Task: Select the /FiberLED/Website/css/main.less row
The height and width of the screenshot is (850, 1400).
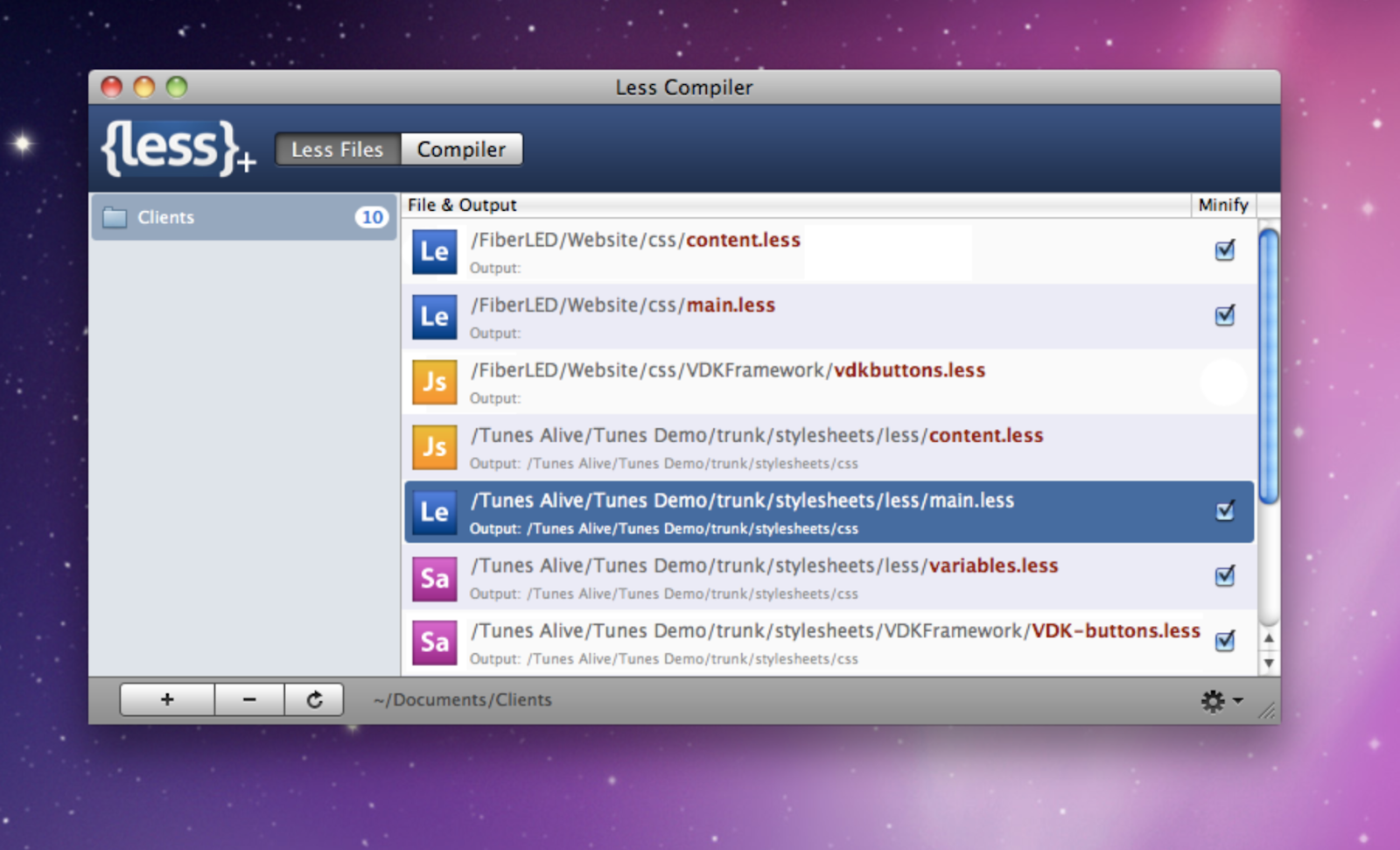Action: point(829,317)
